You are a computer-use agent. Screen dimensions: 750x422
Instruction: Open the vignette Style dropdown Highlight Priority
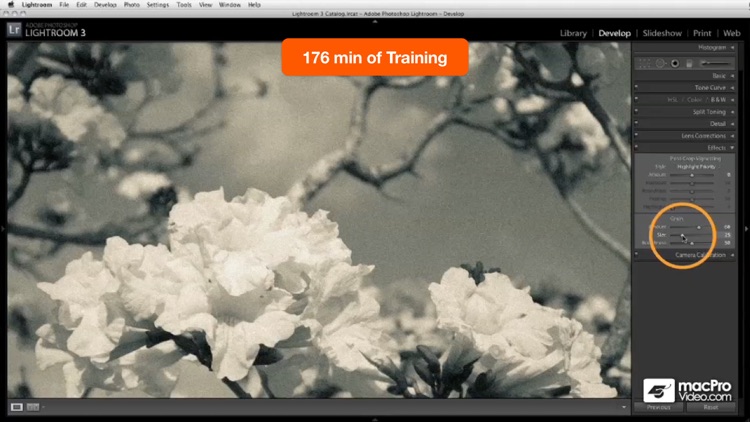(696, 167)
